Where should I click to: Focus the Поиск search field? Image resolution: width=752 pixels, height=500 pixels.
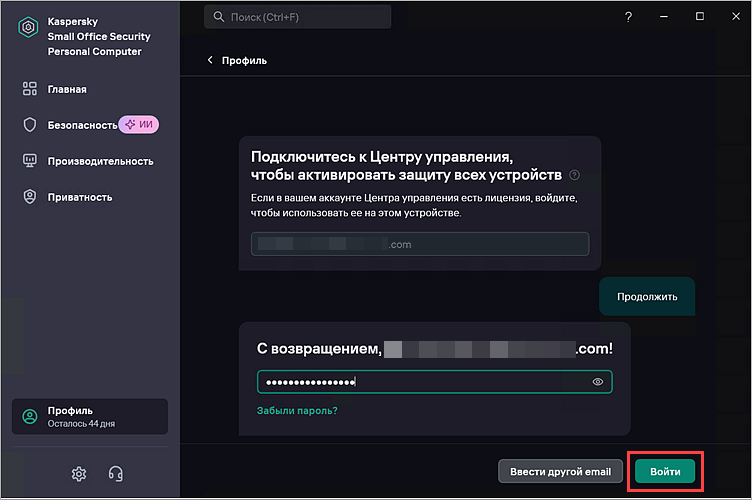coord(297,17)
